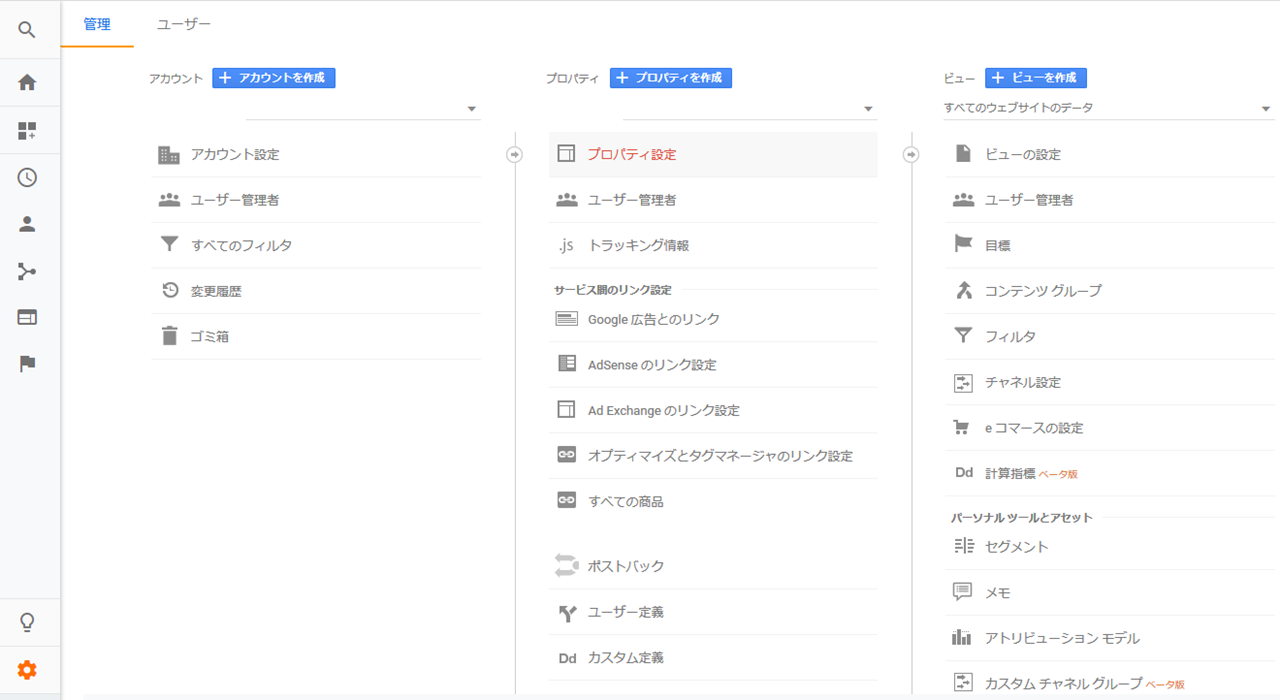Open the Home icon in left sidebar
Image resolution: width=1280 pixels, height=700 pixels.
tap(27, 83)
